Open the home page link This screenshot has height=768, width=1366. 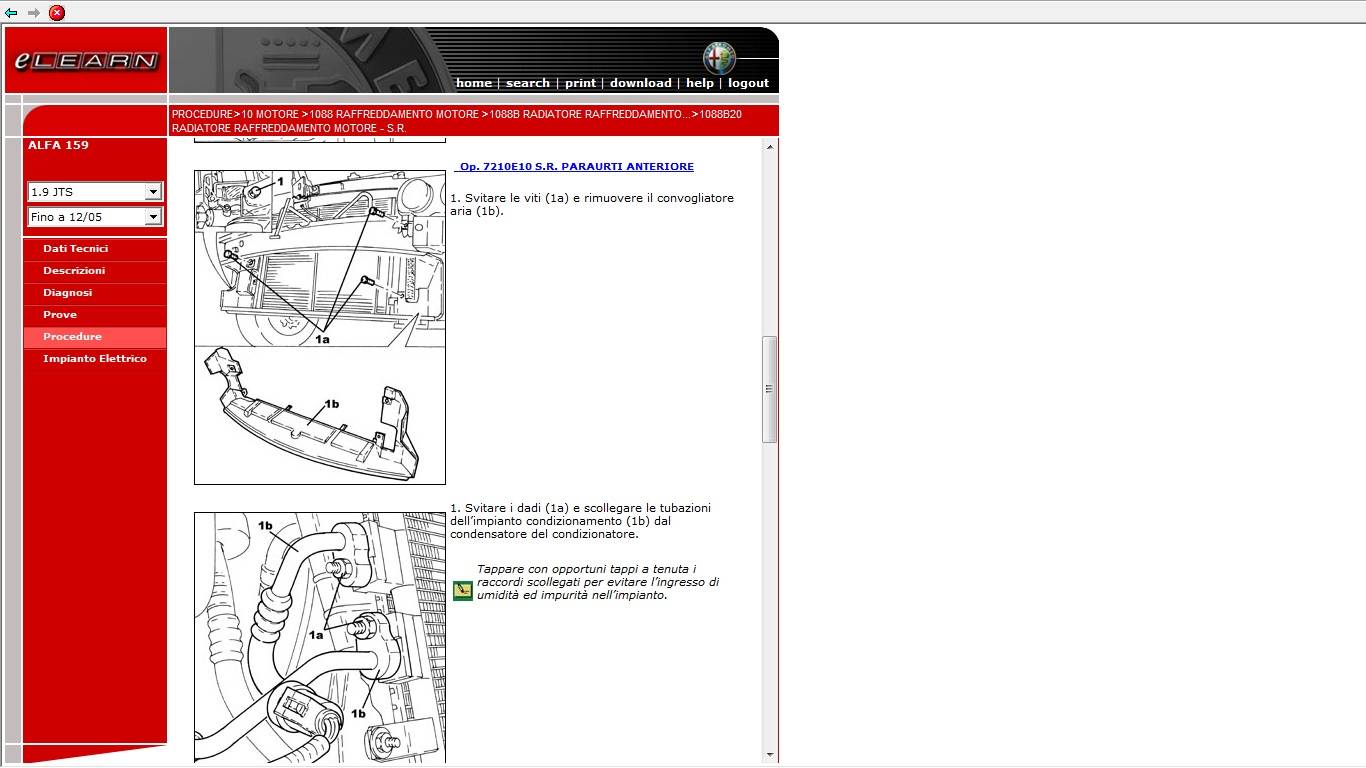coord(473,83)
